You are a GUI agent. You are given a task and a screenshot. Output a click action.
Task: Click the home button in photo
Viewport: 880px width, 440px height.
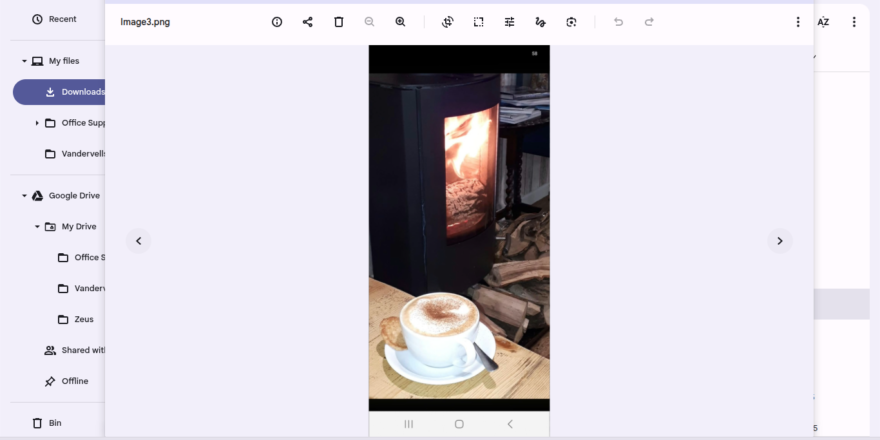click(459, 424)
